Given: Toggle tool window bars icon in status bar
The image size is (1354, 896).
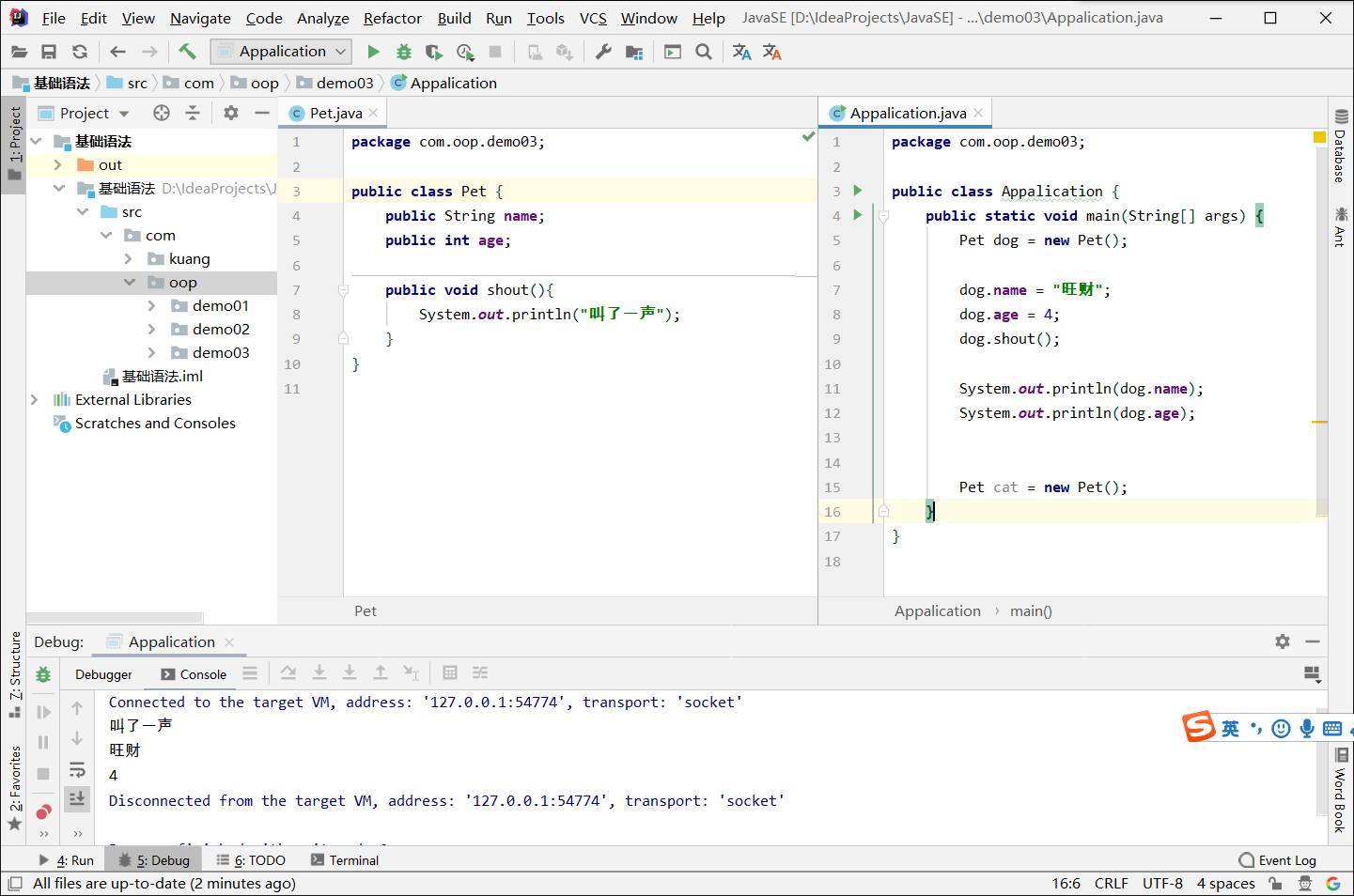Looking at the screenshot, I should [15, 883].
